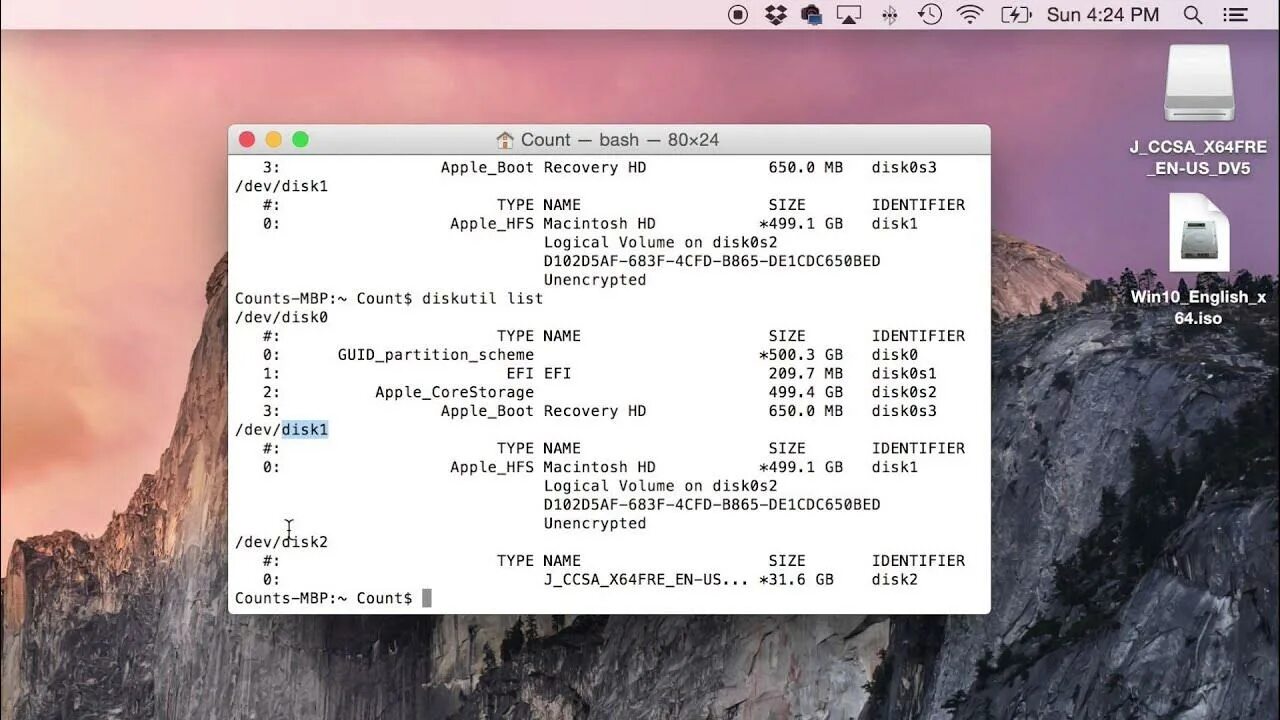This screenshot has width=1280, height=720.
Task: Click the 499.4 GB size value
Action: [x=805, y=392]
